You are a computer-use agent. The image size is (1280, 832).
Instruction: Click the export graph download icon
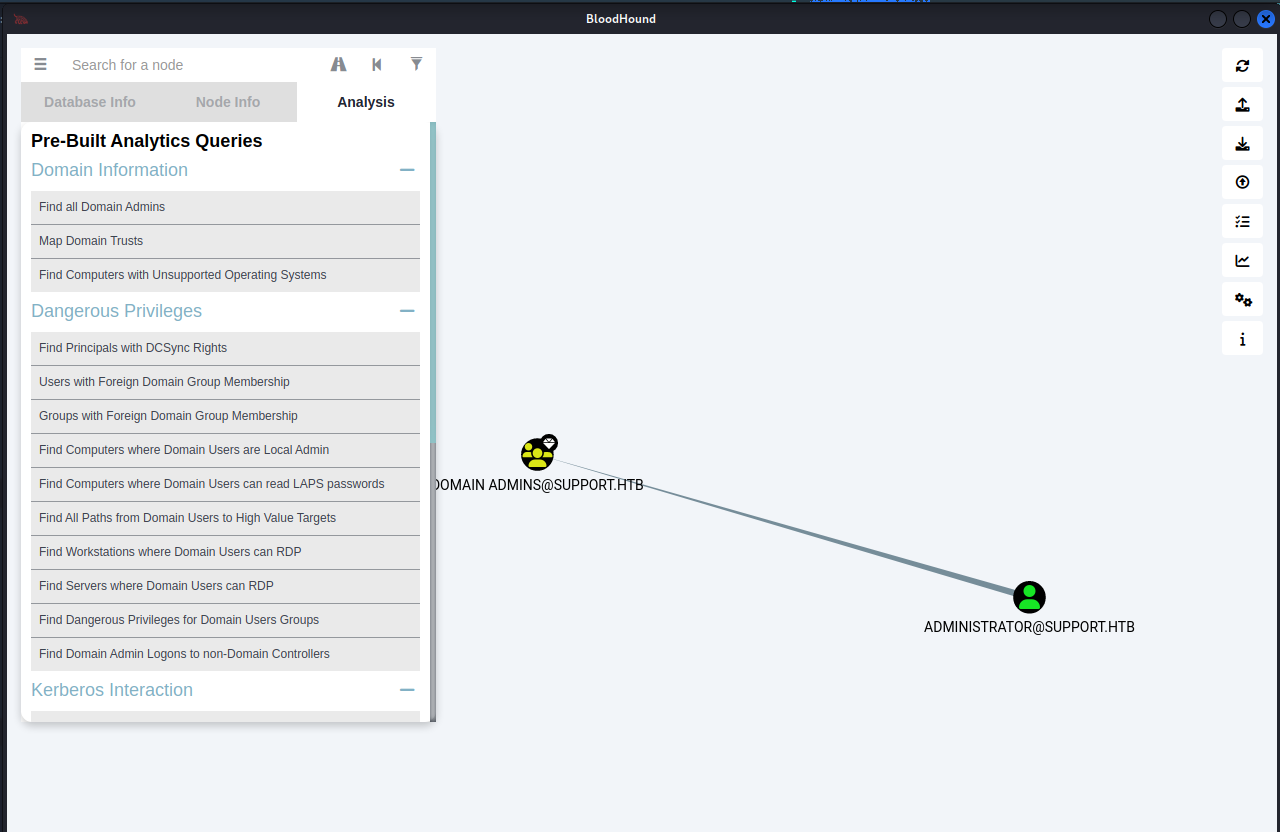click(x=1242, y=144)
